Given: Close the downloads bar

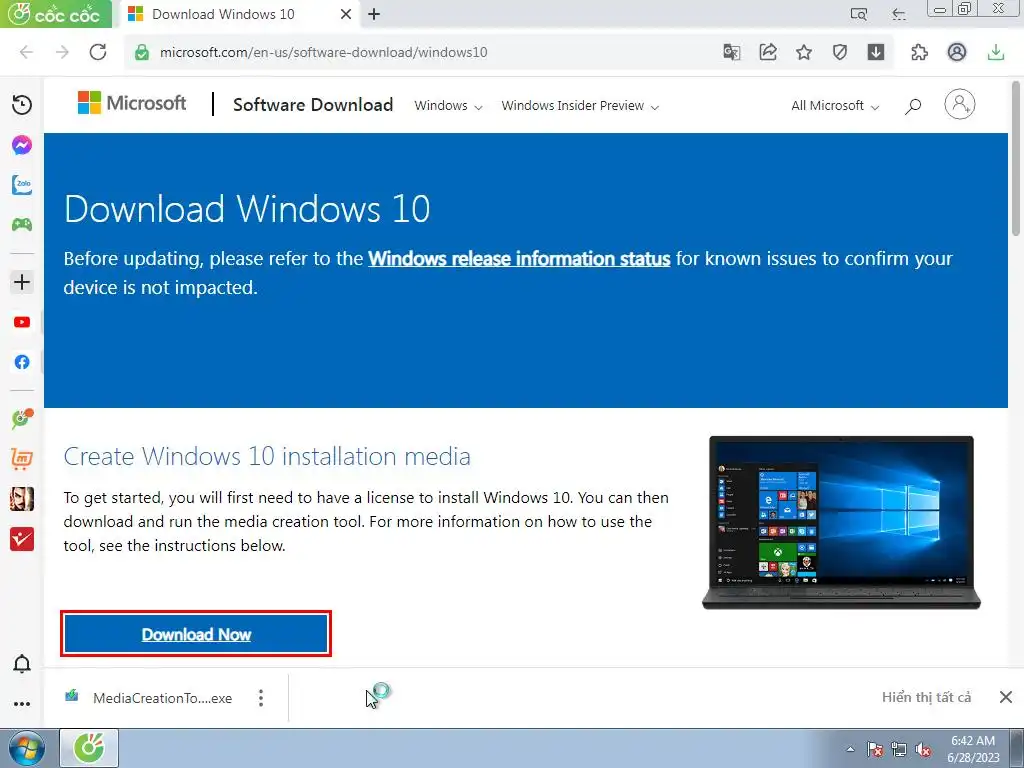Looking at the screenshot, I should tap(1006, 697).
